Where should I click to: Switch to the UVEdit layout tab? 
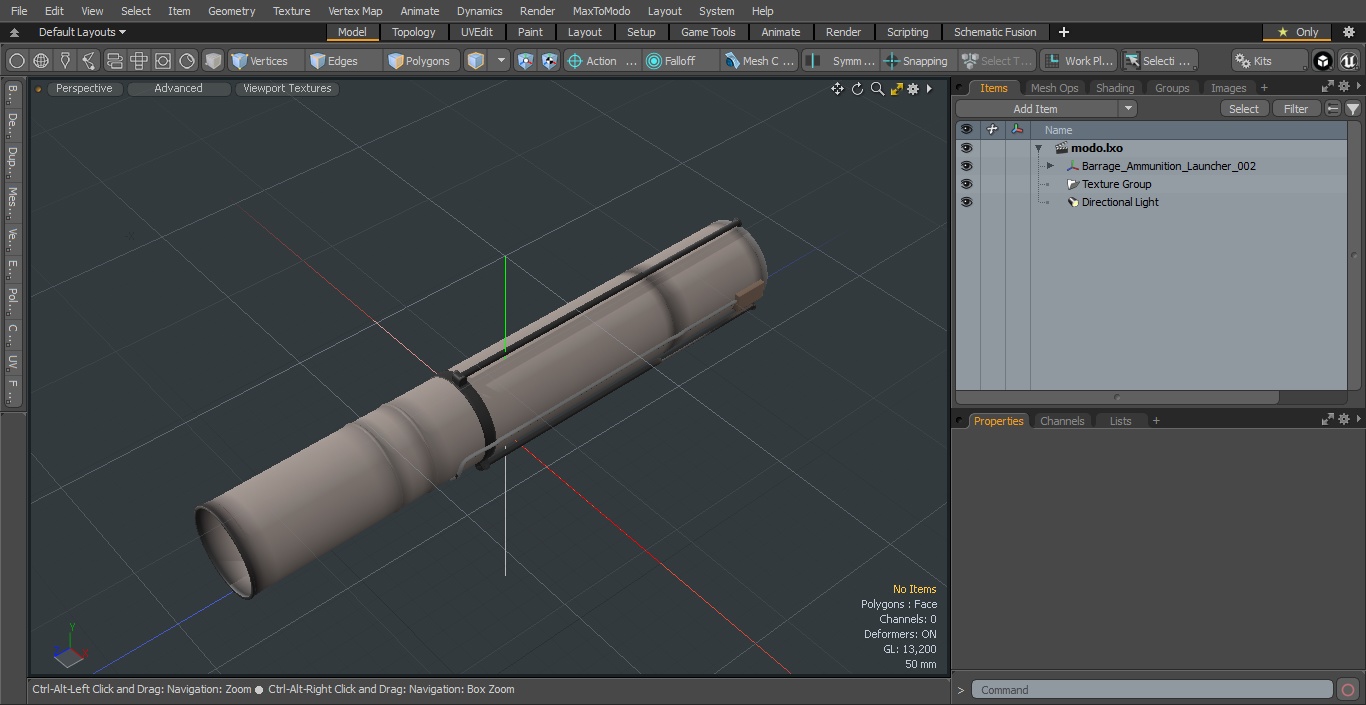tap(477, 32)
